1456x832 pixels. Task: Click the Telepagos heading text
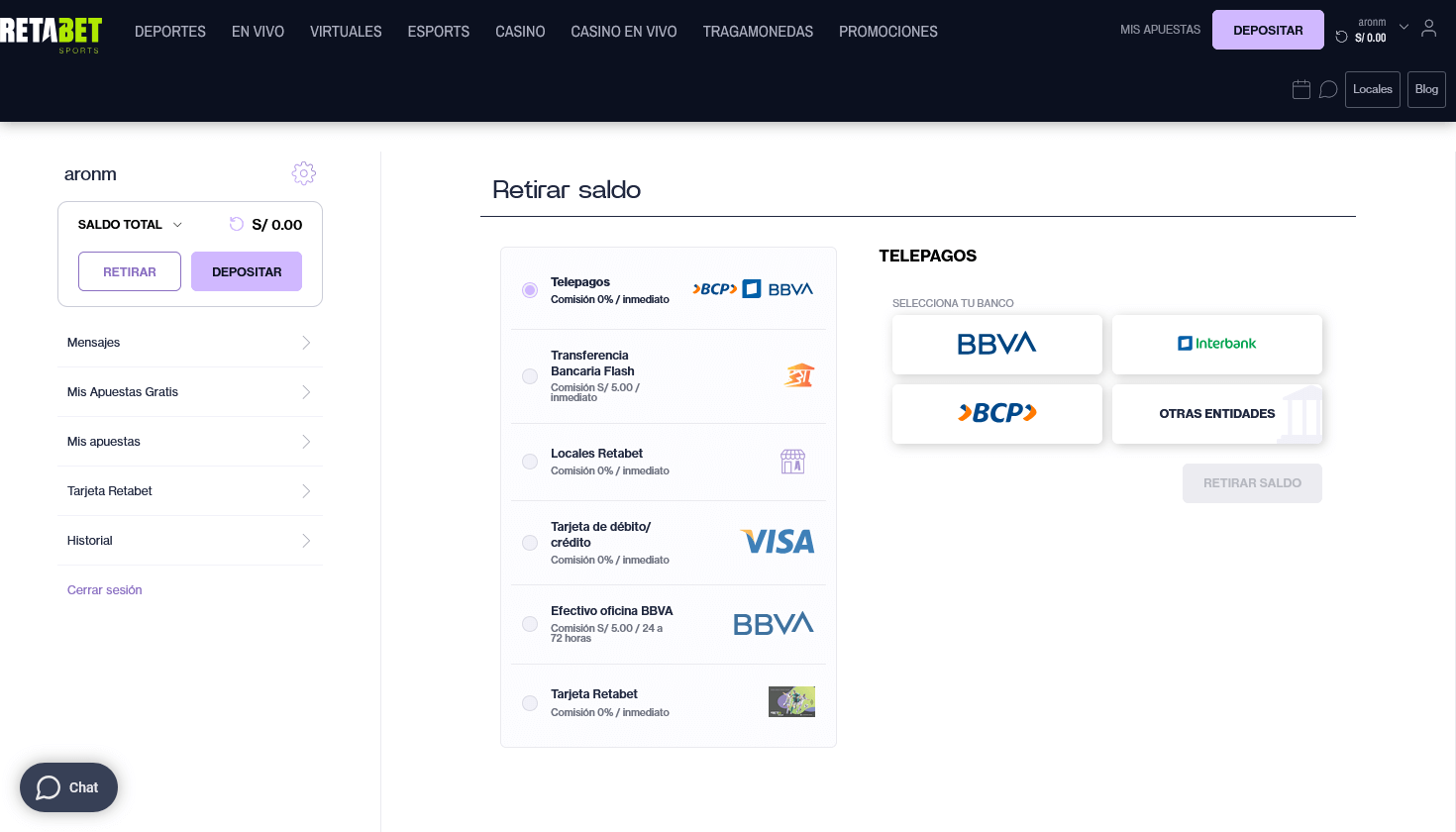tap(928, 256)
